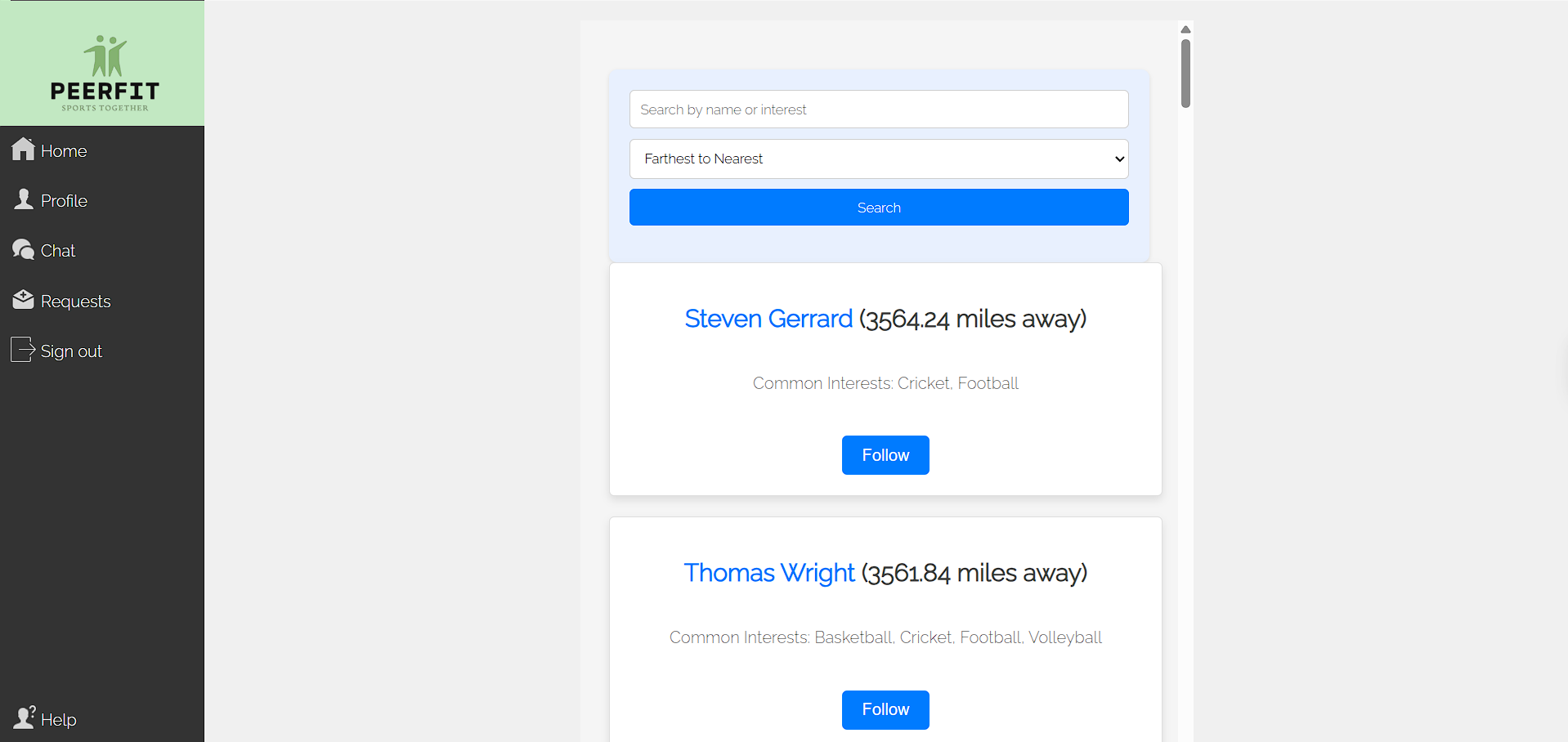Click the Home house icon
The height and width of the screenshot is (742, 1568).
(x=23, y=149)
